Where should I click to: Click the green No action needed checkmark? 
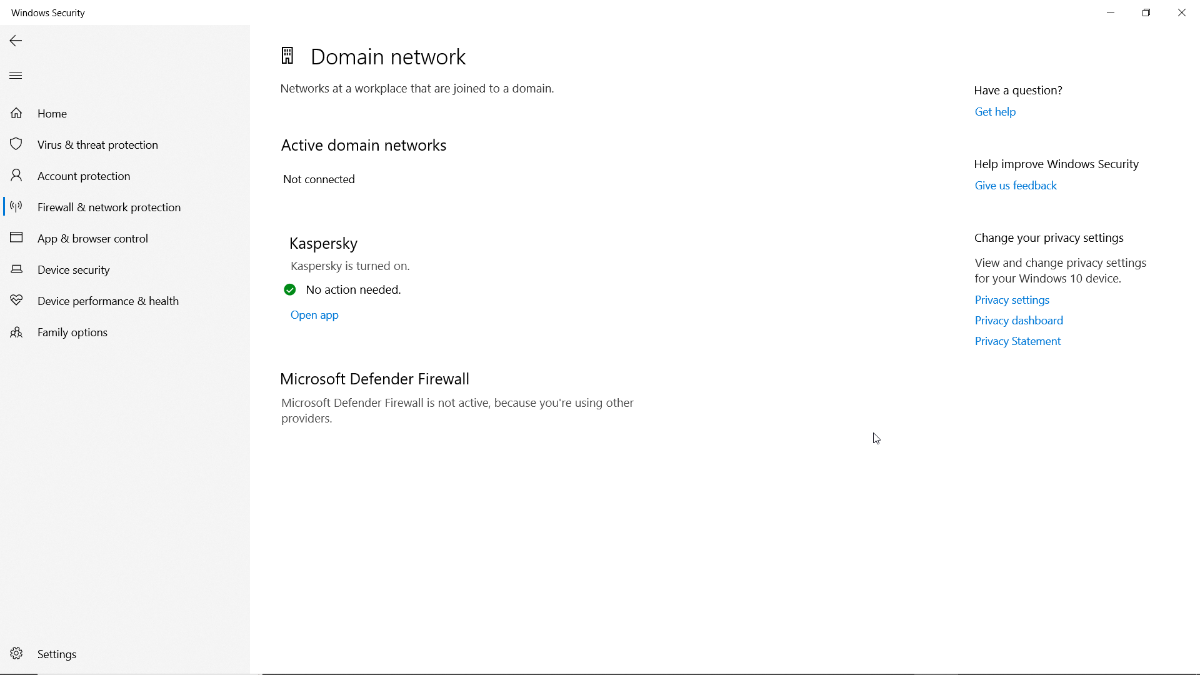(x=290, y=290)
